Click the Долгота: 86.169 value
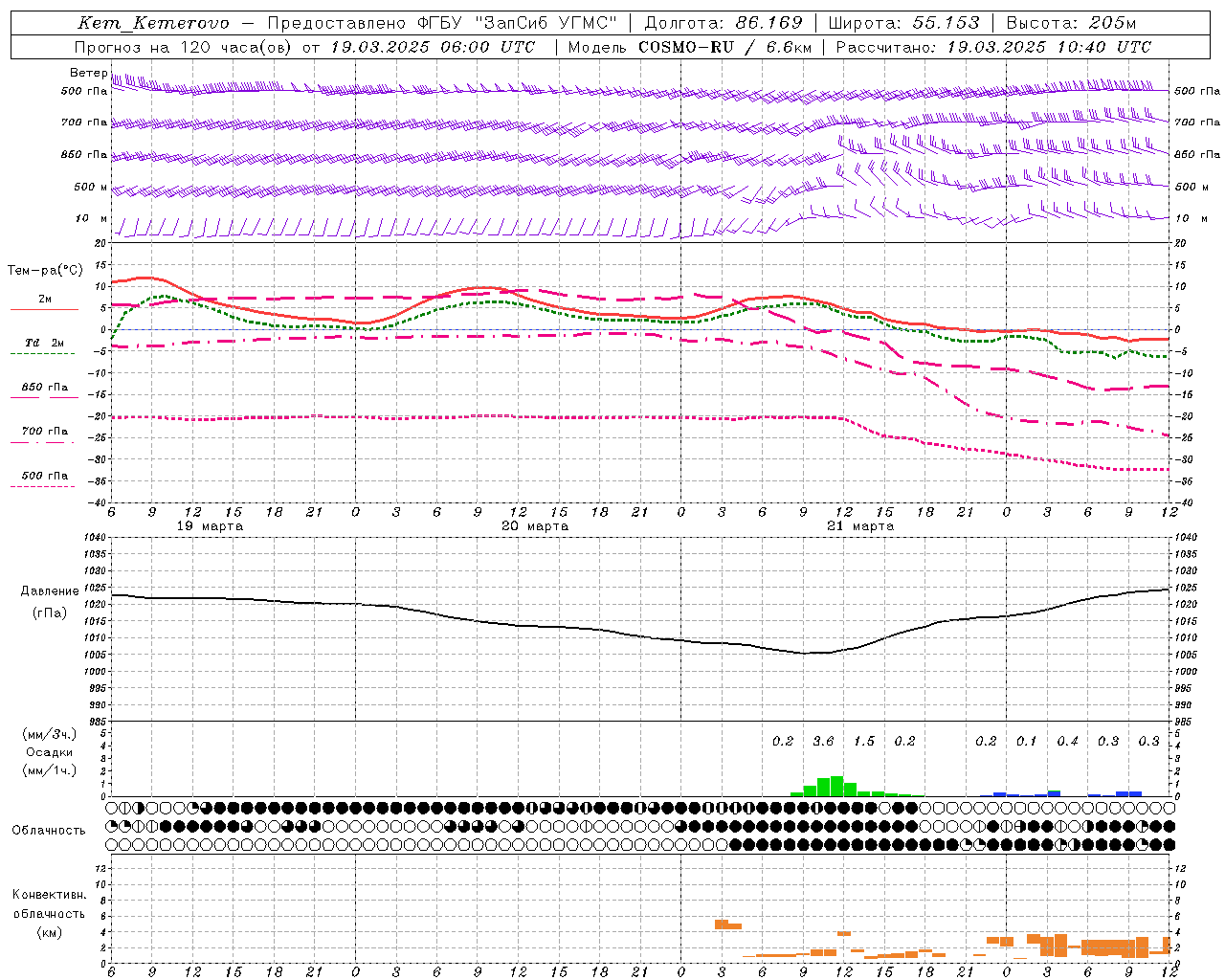The width and height of the screenshot is (1225, 980). pos(724,23)
